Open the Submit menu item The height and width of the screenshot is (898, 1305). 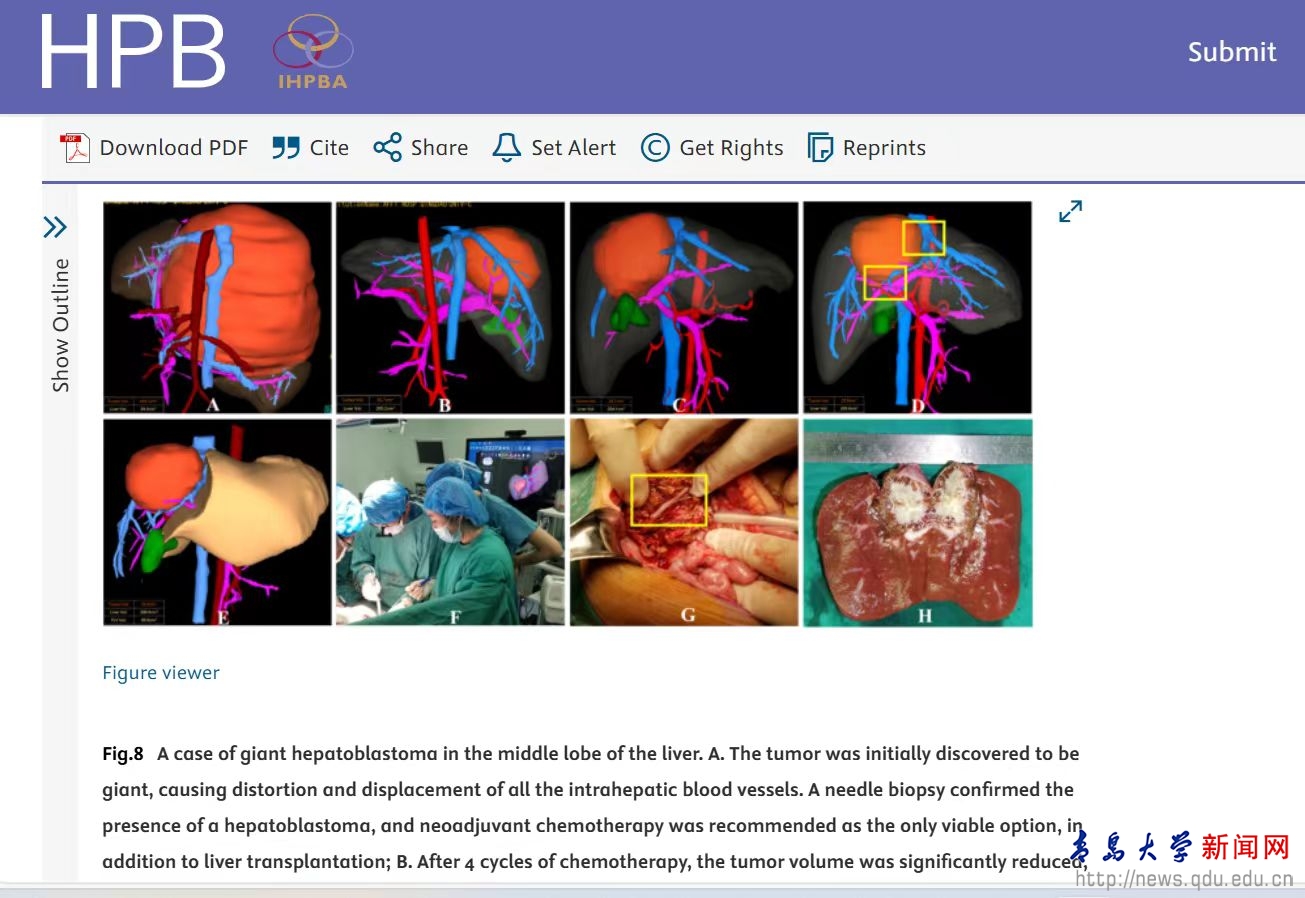tap(1231, 52)
